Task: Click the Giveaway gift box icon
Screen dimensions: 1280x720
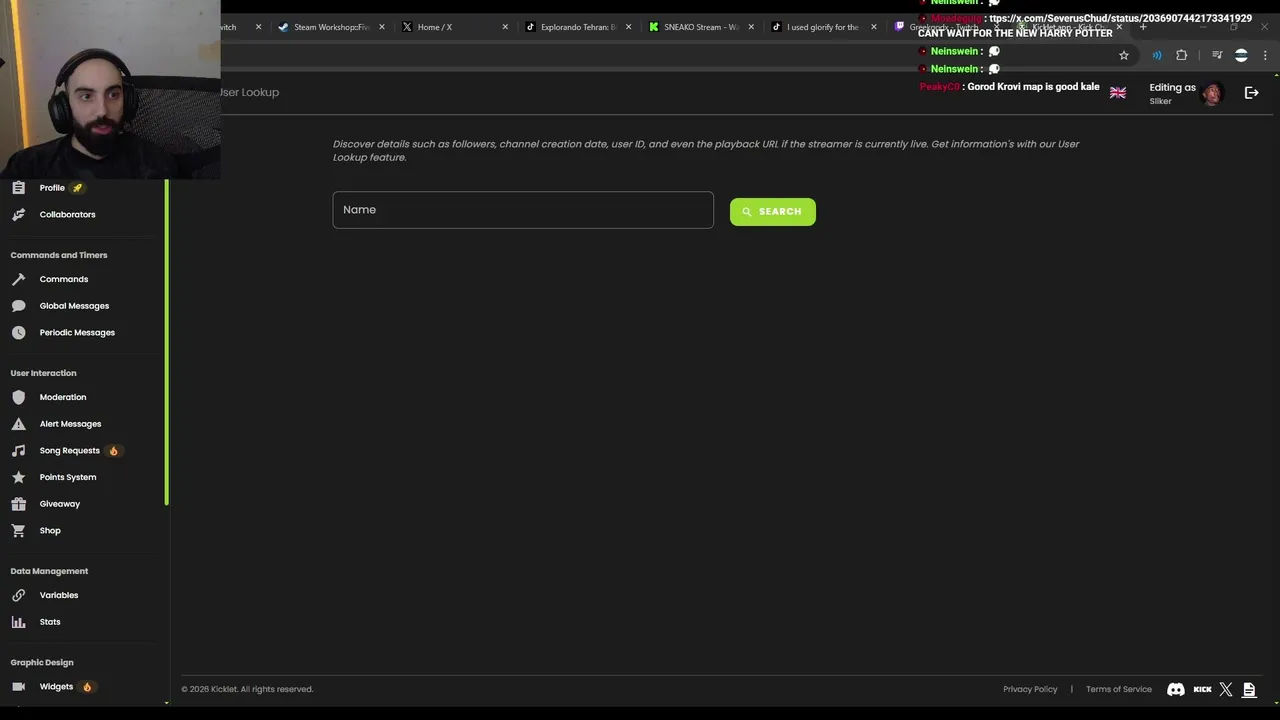Action: 18,504
